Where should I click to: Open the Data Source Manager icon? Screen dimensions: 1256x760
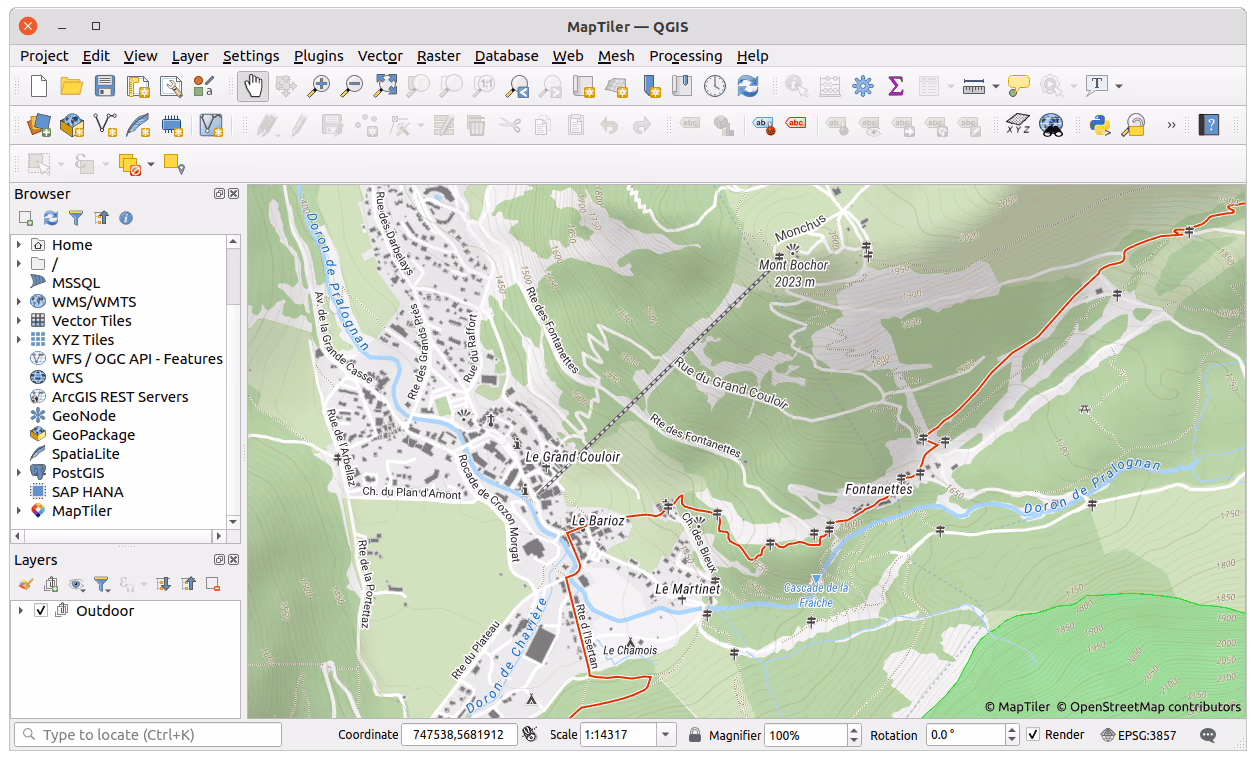[x=38, y=125]
